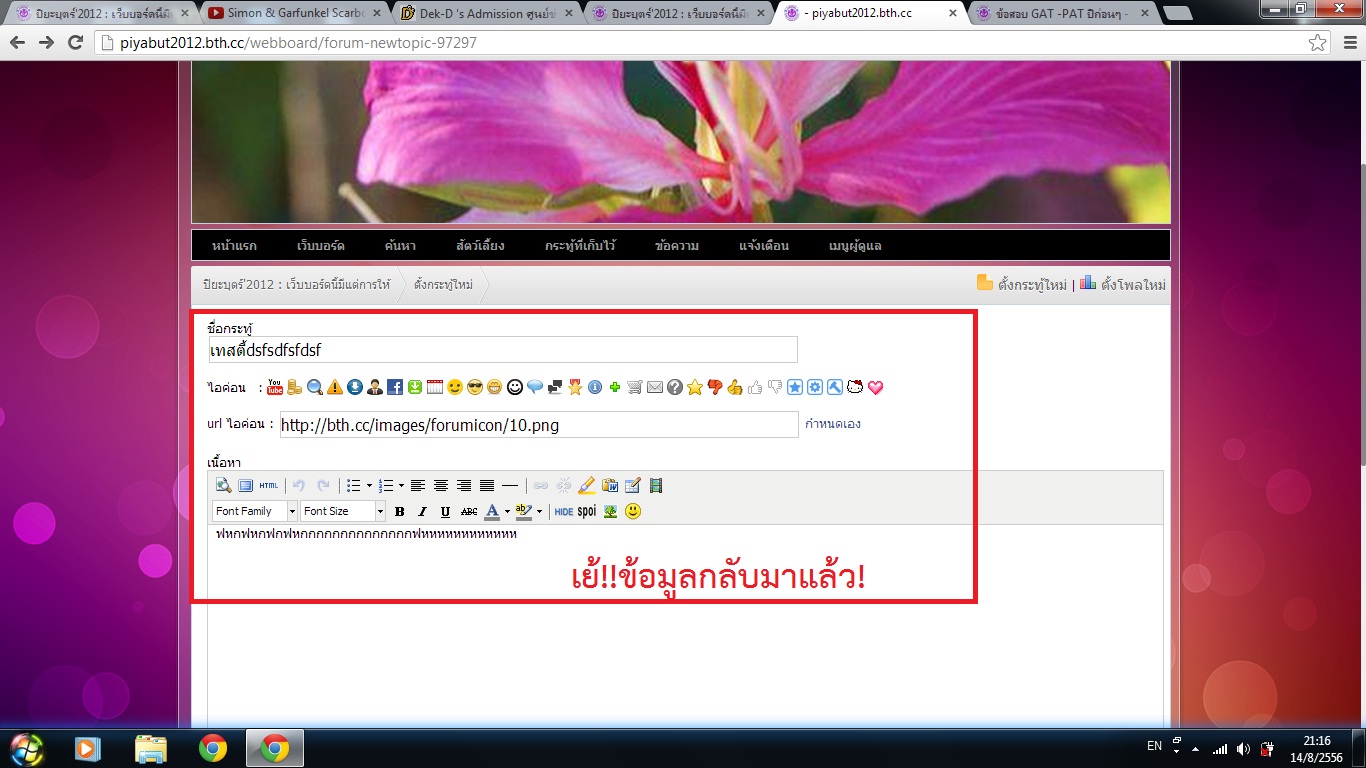The image size is (1366, 768).
Task: Pick the magnifying glass topic icon
Action: point(315,387)
